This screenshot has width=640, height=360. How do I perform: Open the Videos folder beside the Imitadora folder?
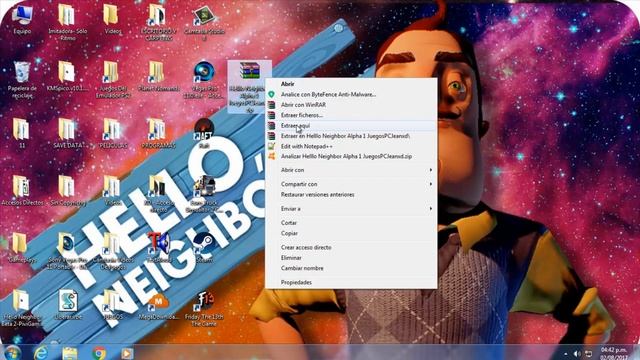pos(112,18)
